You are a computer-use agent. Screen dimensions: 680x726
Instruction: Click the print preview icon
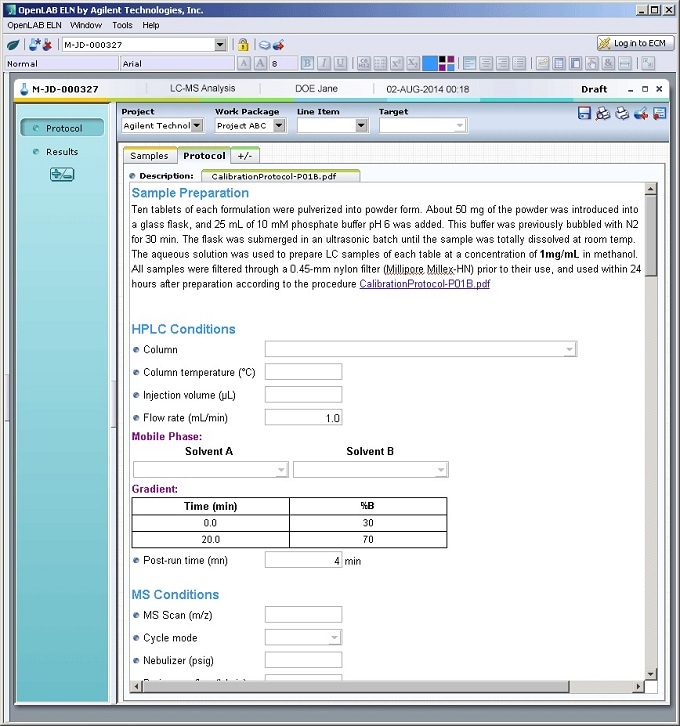pos(603,114)
